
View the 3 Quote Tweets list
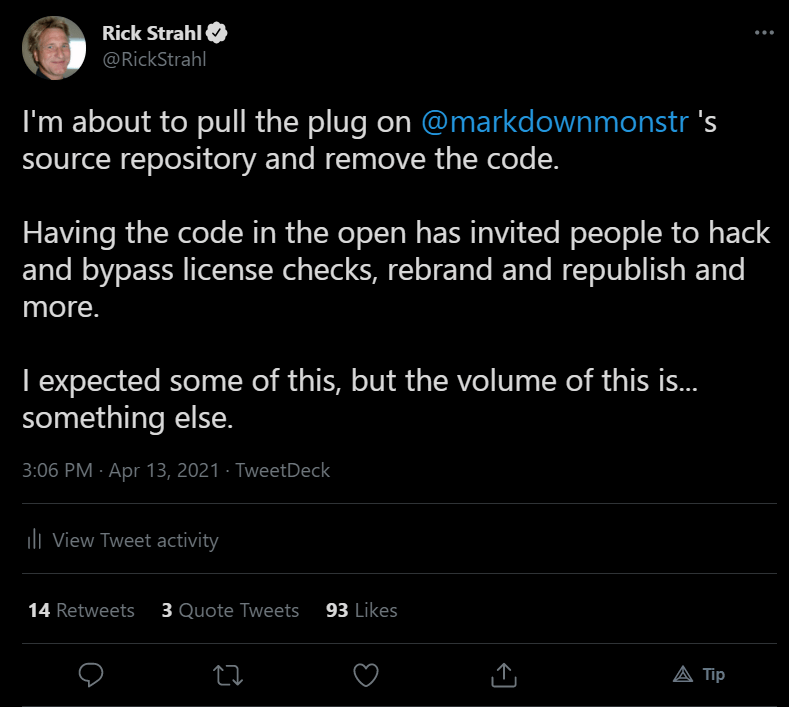click(230, 610)
